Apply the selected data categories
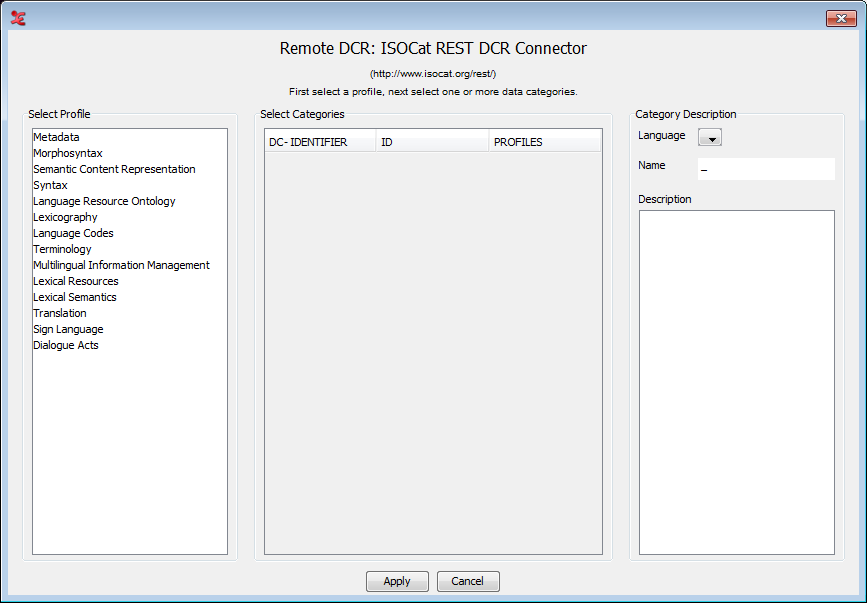Screen dimensions: 867x603 point(397,581)
